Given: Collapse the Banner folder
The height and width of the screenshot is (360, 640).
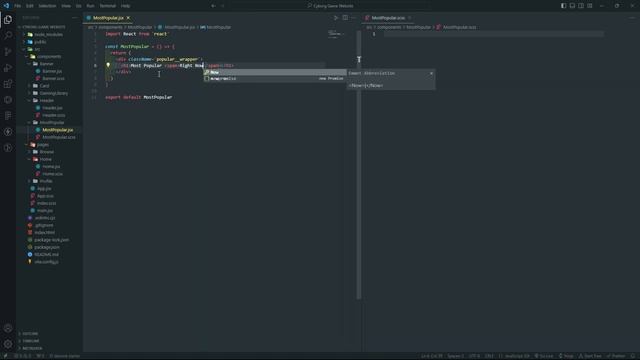Looking at the screenshot, I should pyautogui.click(x=46, y=64).
